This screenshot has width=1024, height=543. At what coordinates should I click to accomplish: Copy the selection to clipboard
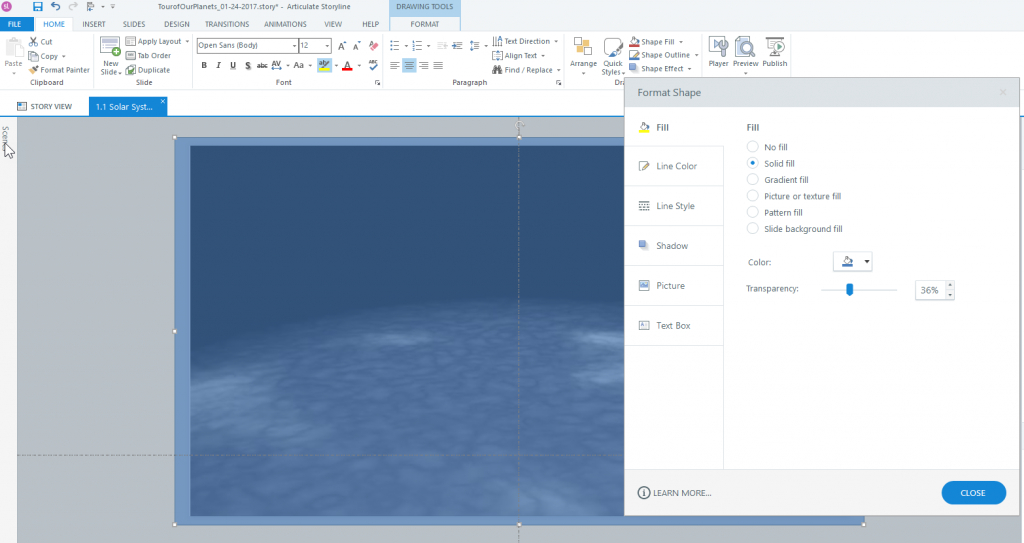[44, 56]
